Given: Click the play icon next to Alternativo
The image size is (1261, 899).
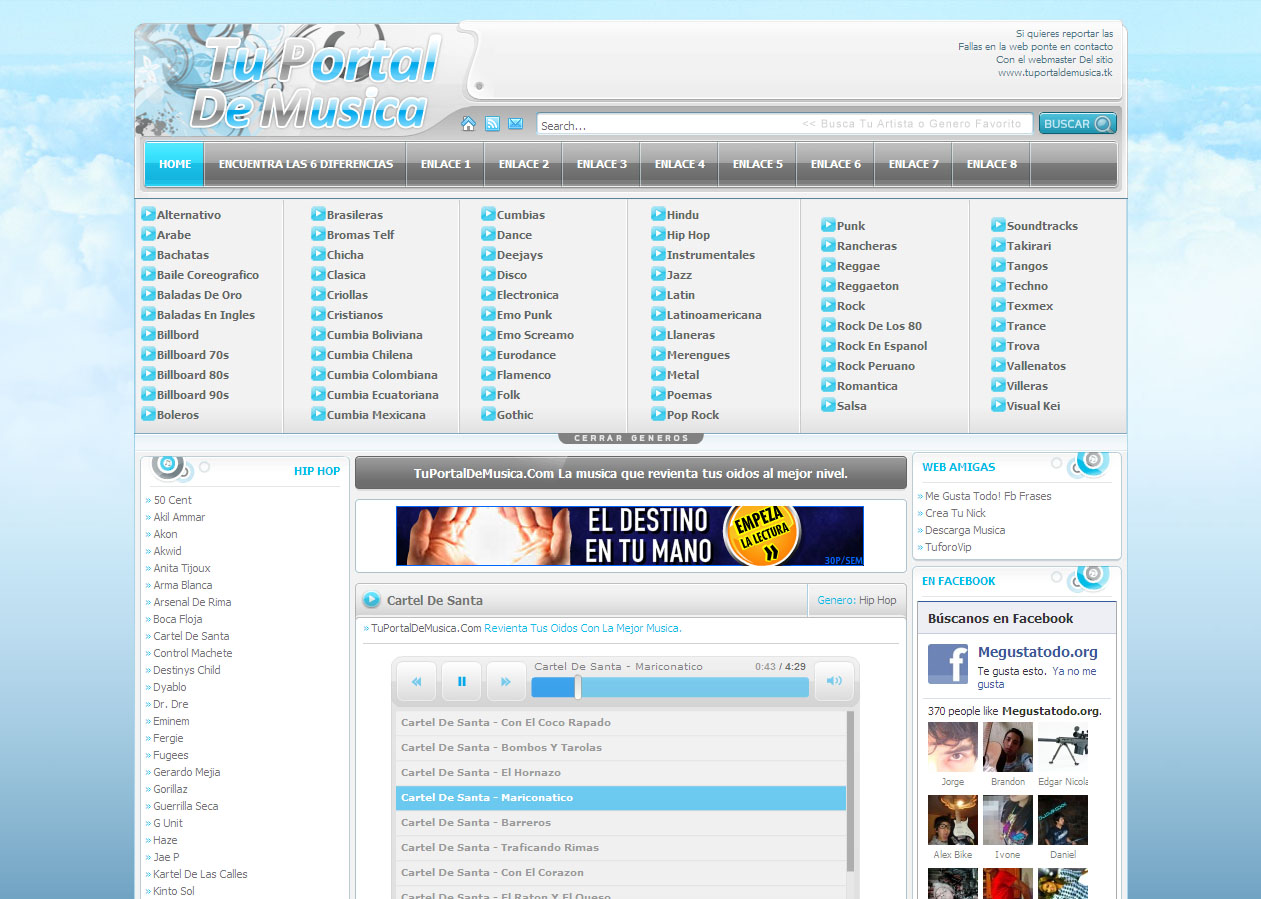Looking at the screenshot, I should [x=148, y=214].
